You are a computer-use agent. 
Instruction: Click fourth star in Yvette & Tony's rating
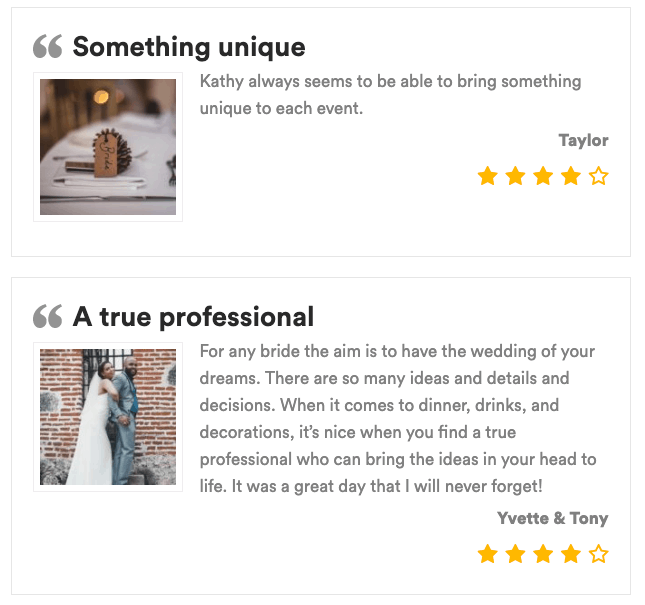[570, 554]
